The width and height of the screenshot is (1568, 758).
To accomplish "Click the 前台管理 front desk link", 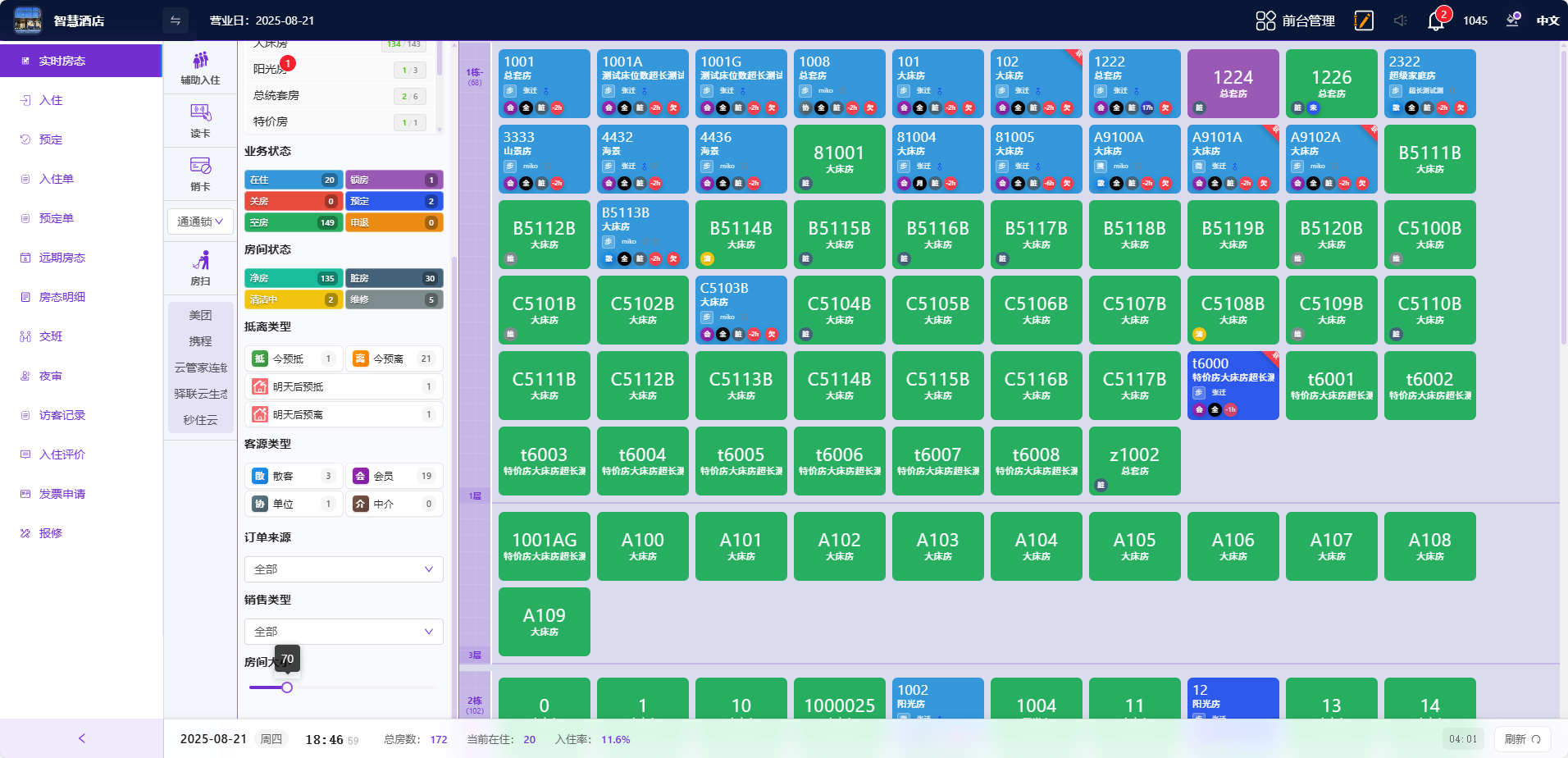I will [1296, 21].
